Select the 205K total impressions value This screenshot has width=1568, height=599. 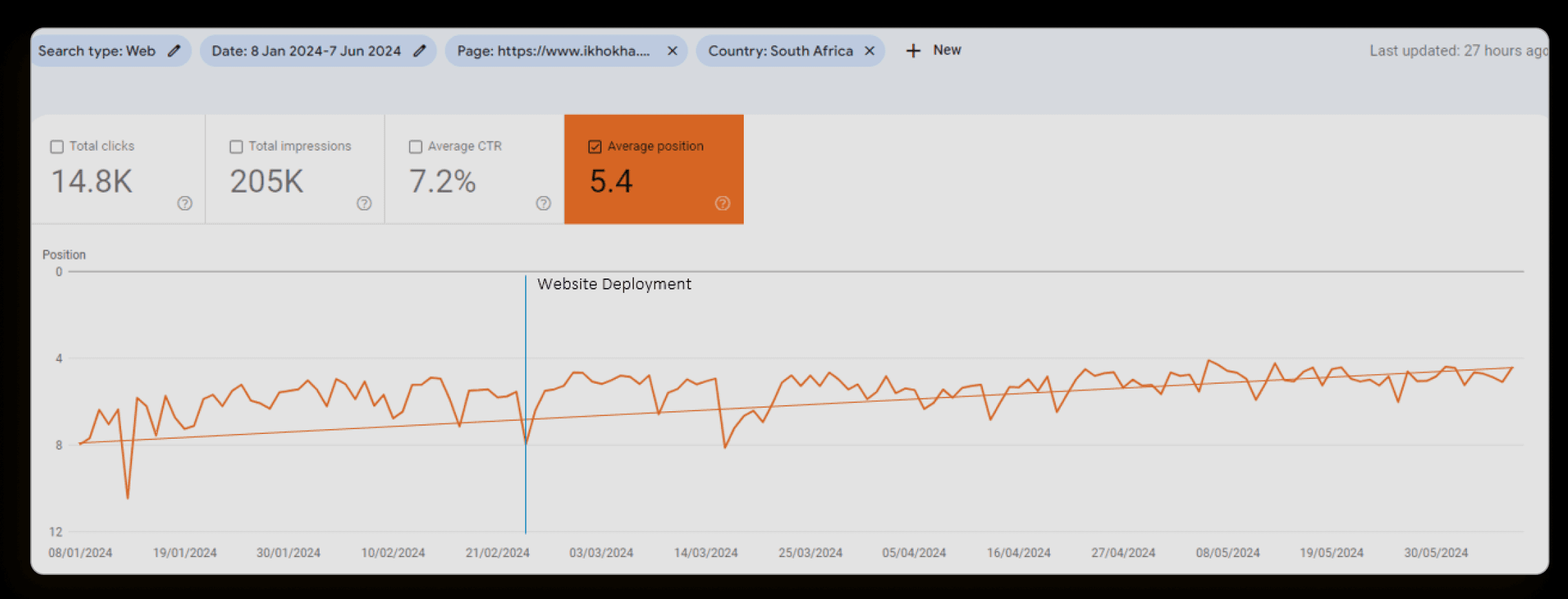(267, 182)
